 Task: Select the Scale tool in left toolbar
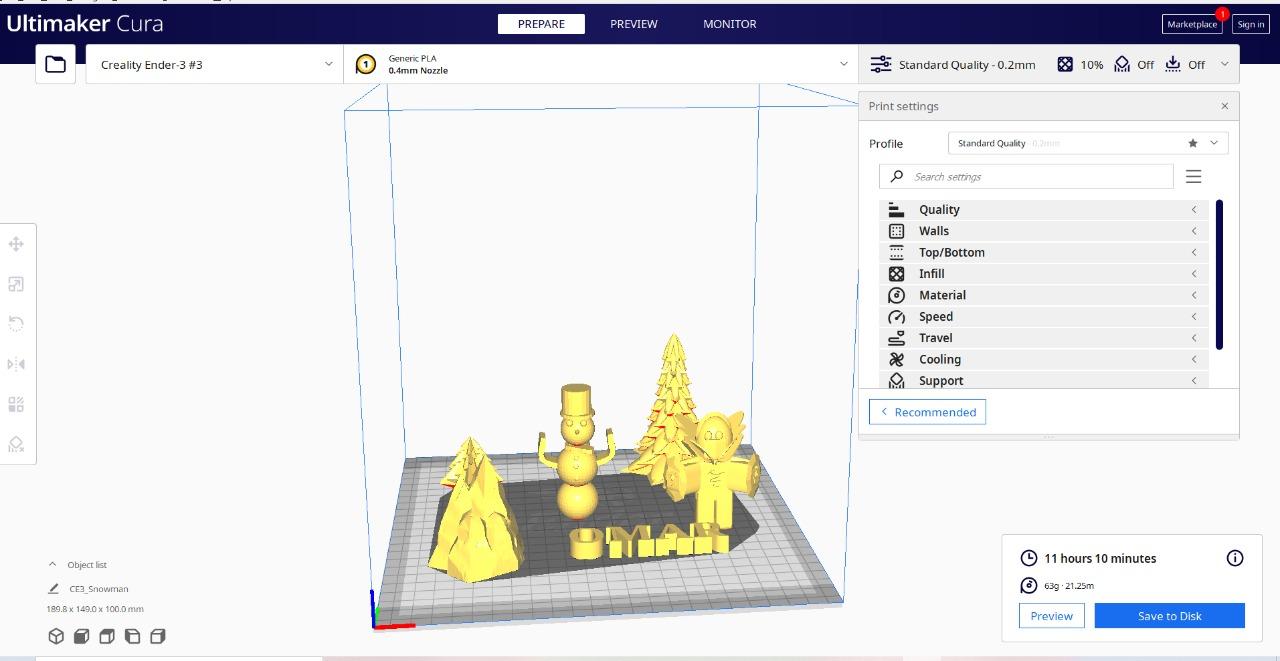(16, 284)
